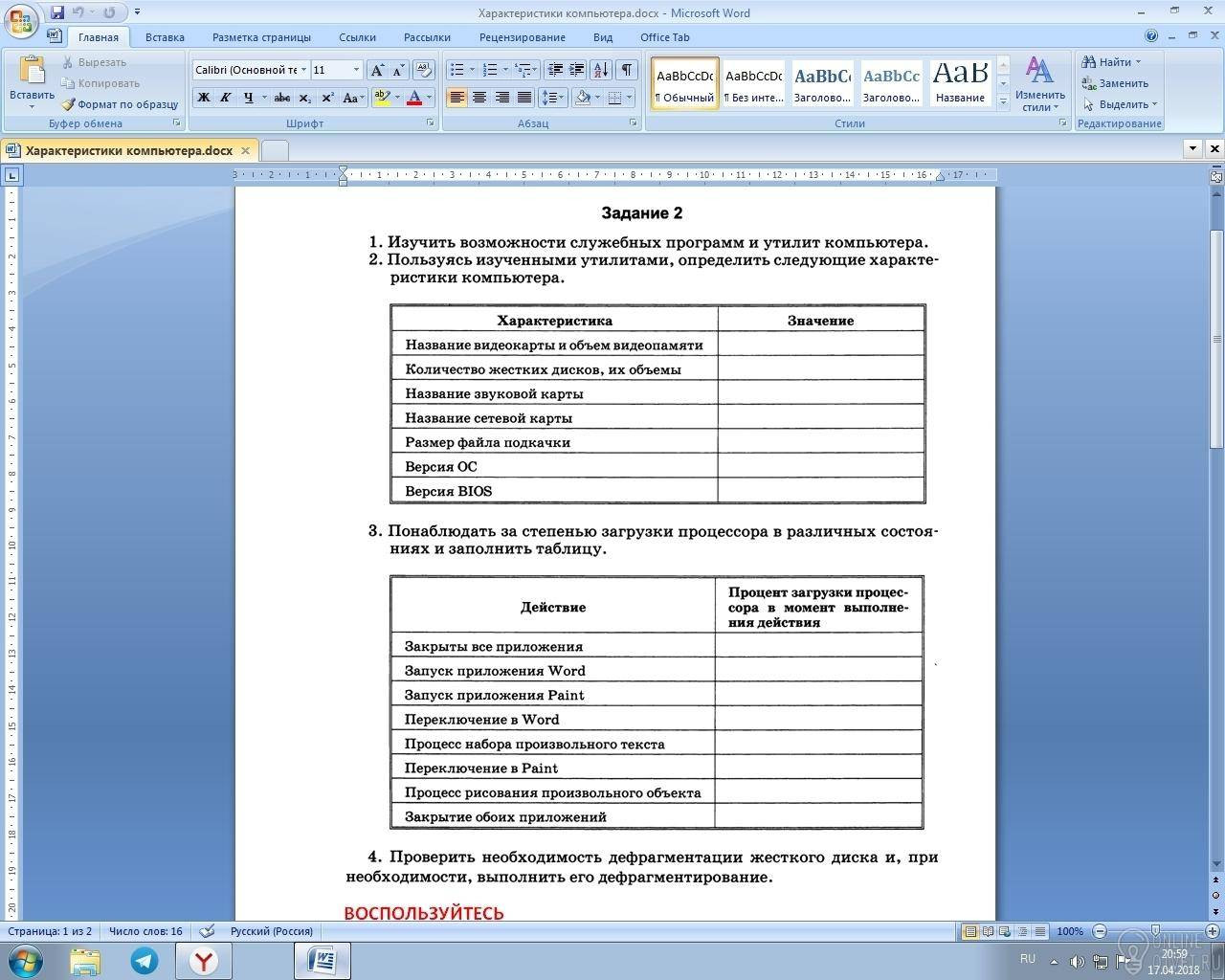Toggle strikethrough abc formatting

click(281, 98)
